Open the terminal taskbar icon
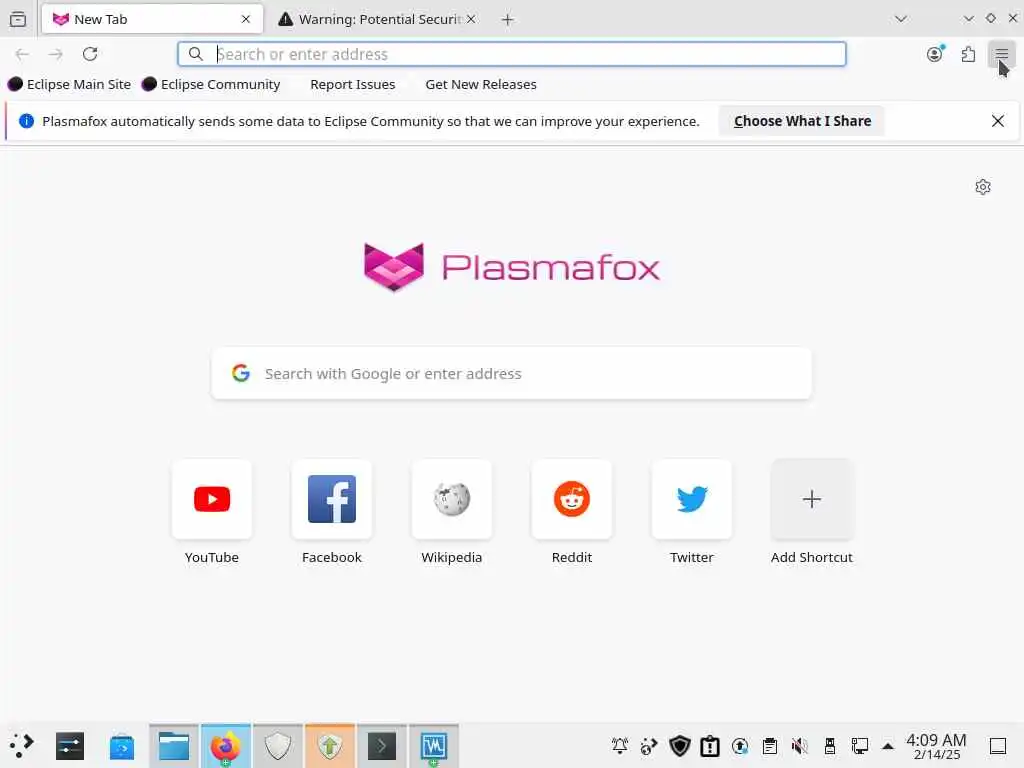 point(382,746)
